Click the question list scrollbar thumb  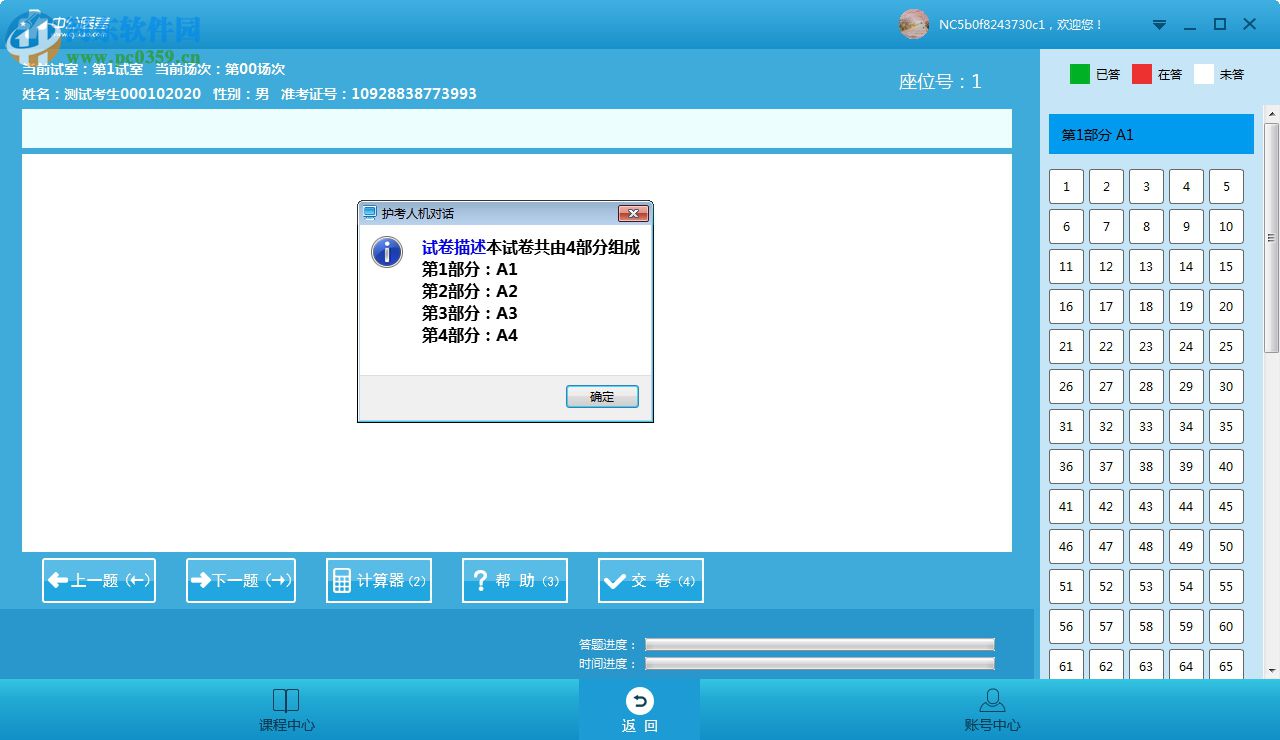(x=1272, y=237)
